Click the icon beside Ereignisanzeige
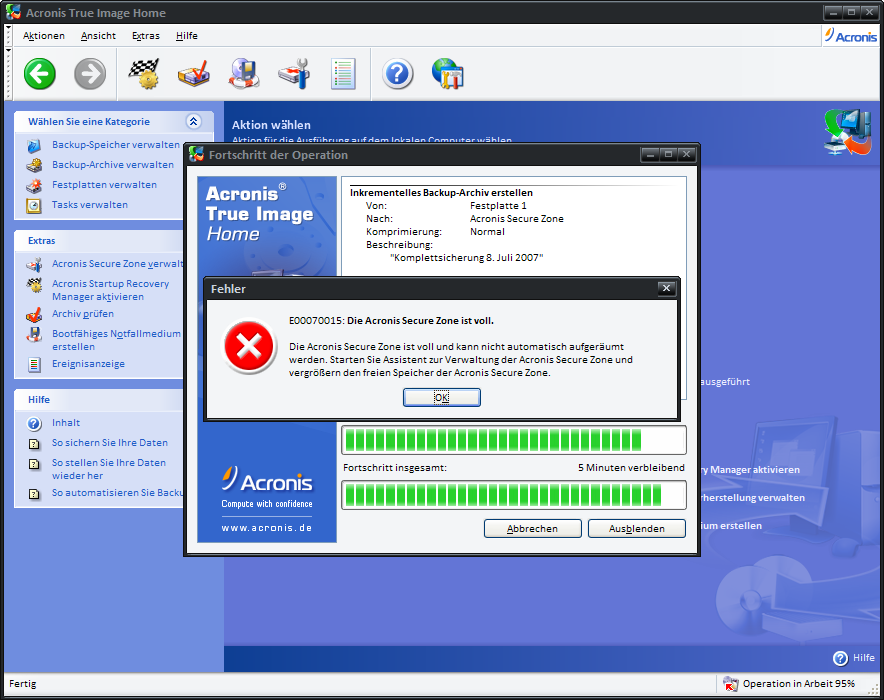 click(34, 365)
